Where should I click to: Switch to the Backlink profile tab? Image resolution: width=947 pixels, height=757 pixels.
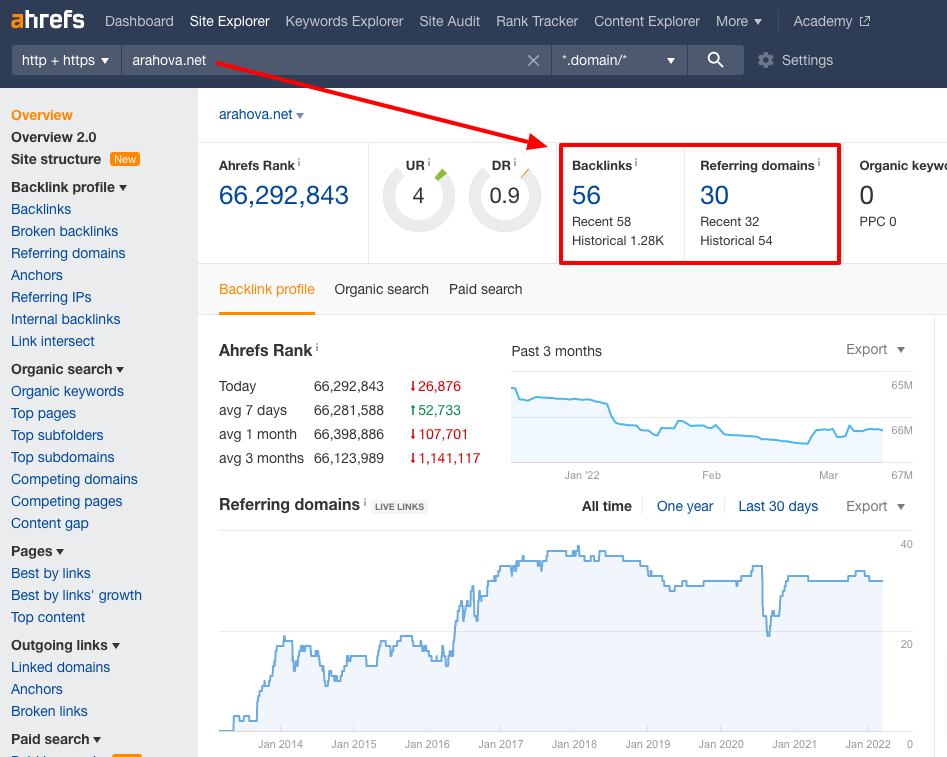coord(267,289)
